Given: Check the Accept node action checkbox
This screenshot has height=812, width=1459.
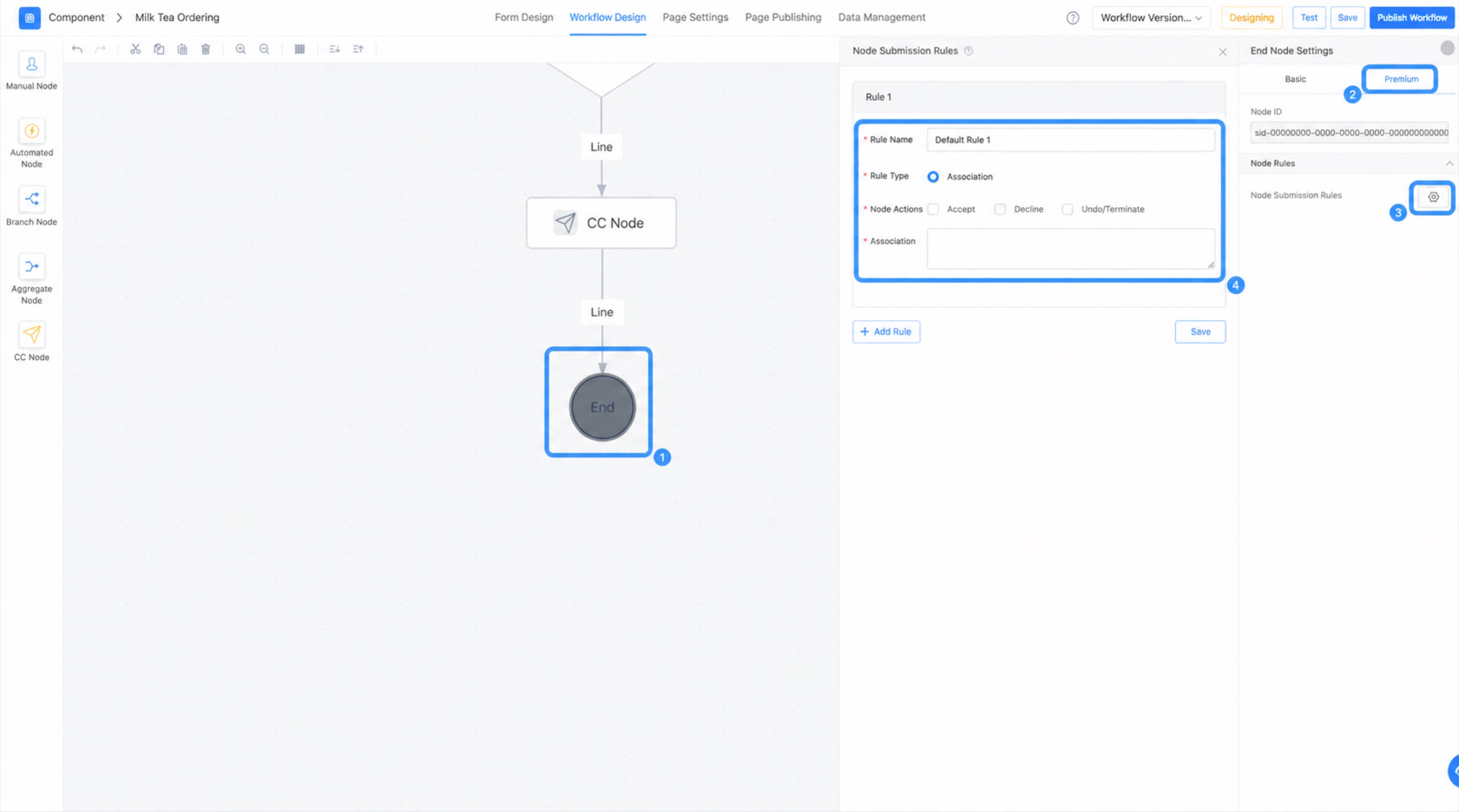Looking at the screenshot, I should coord(933,210).
